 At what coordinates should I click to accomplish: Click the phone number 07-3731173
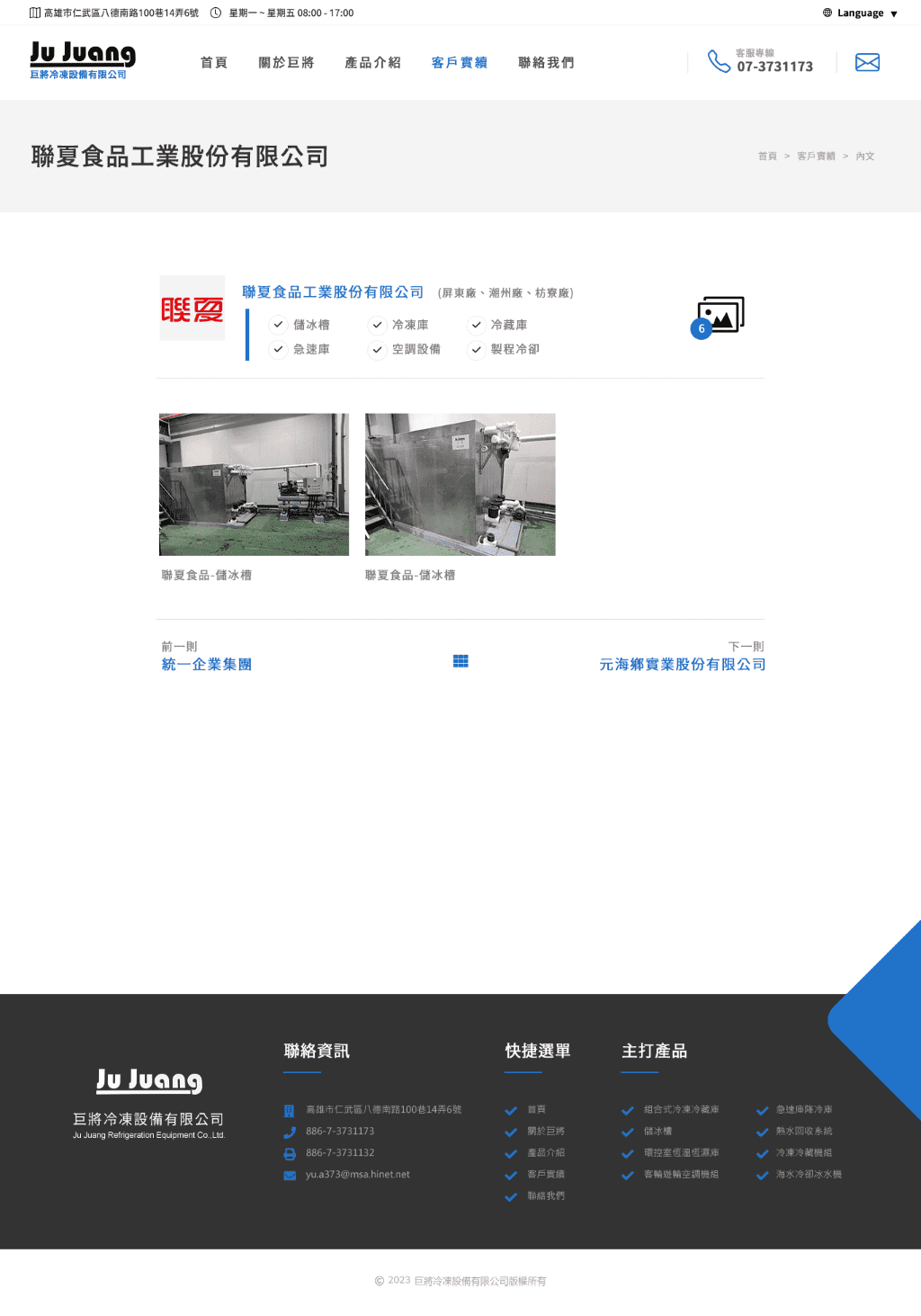point(774,67)
